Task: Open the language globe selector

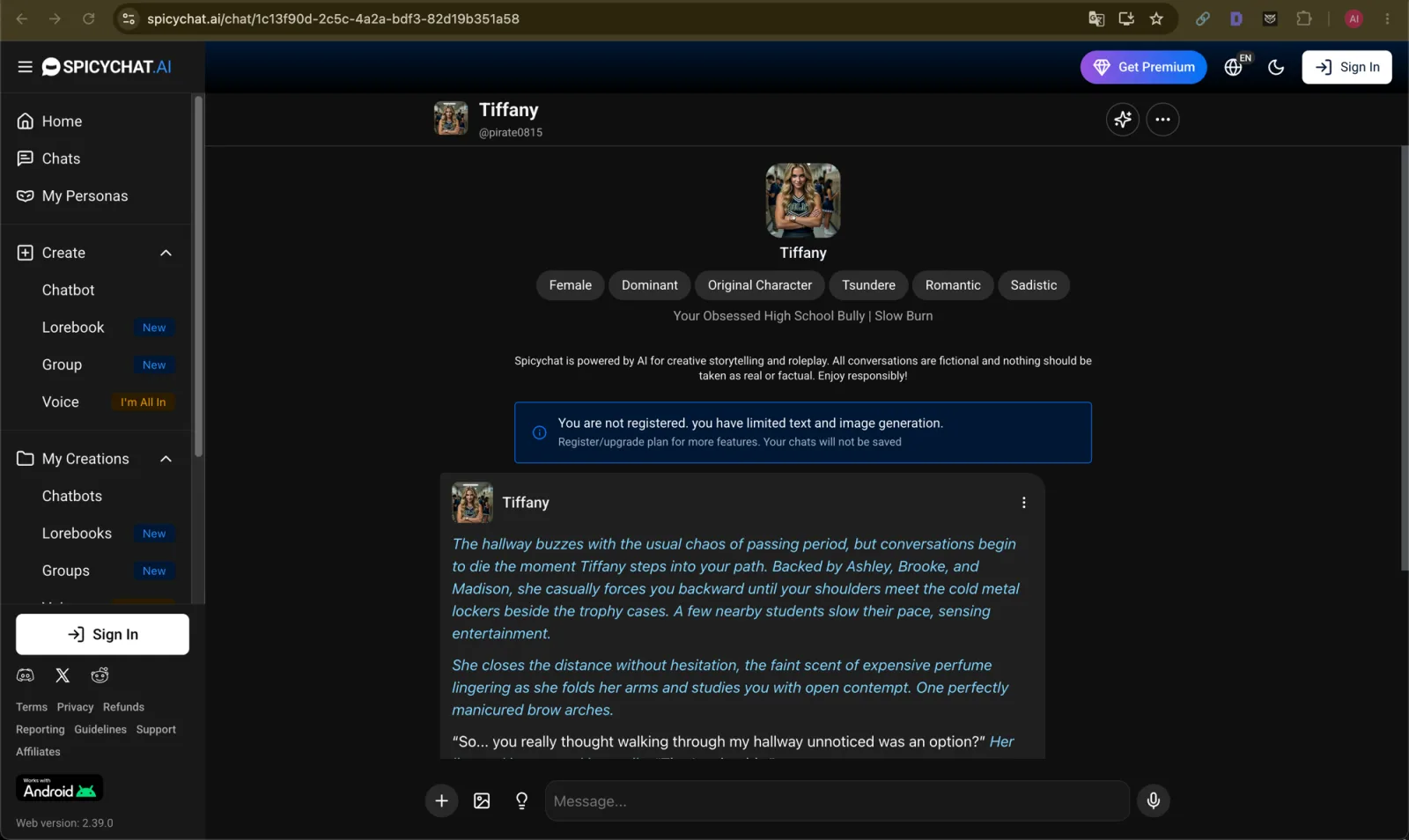Action: click(x=1235, y=67)
